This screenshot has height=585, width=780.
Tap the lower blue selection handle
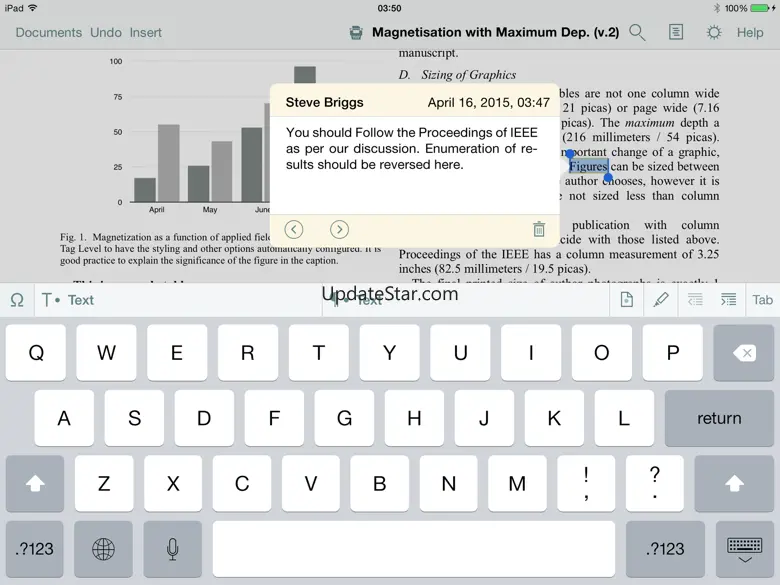(608, 177)
